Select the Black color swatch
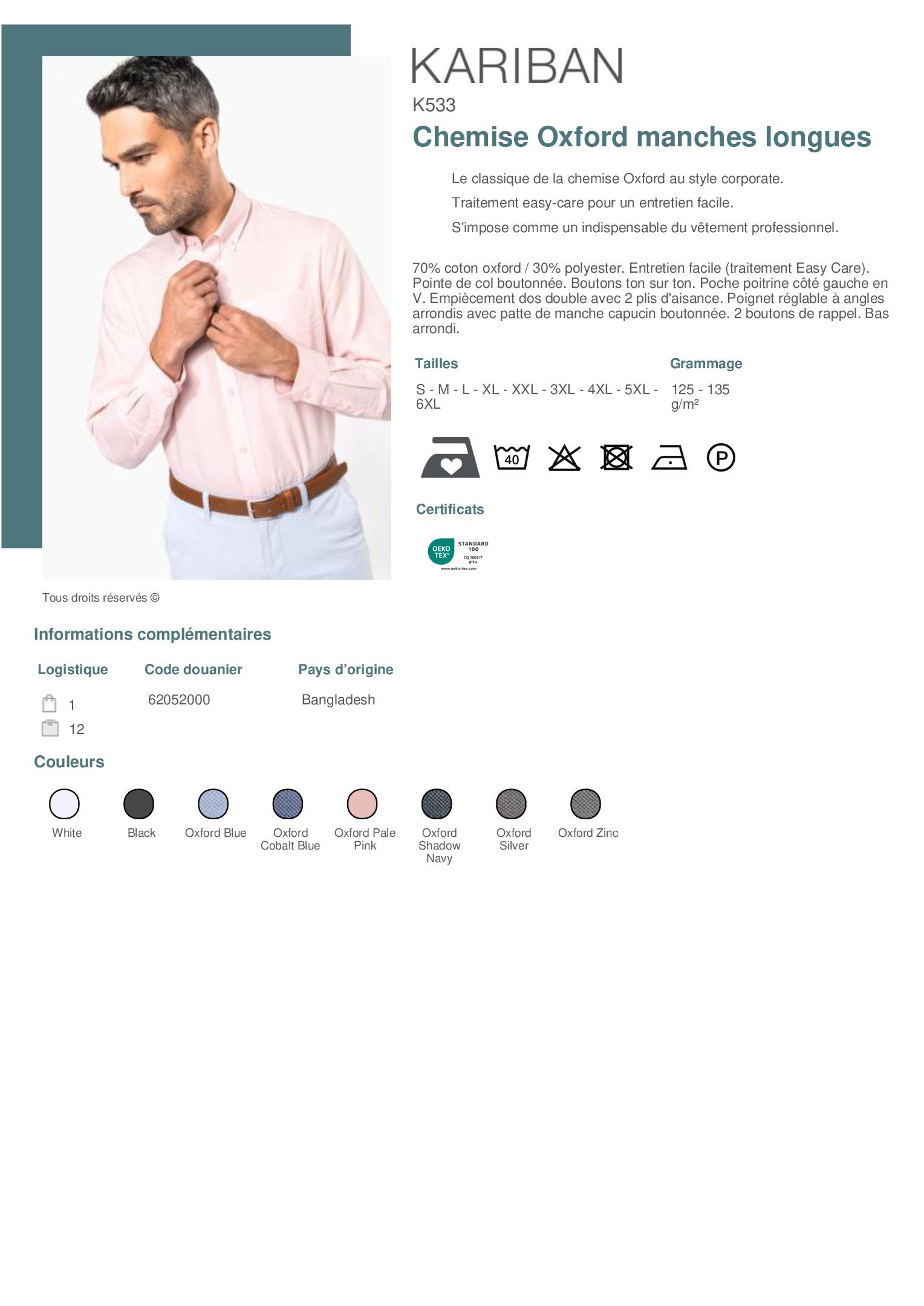This screenshot has width=924, height=1306. pos(139,804)
